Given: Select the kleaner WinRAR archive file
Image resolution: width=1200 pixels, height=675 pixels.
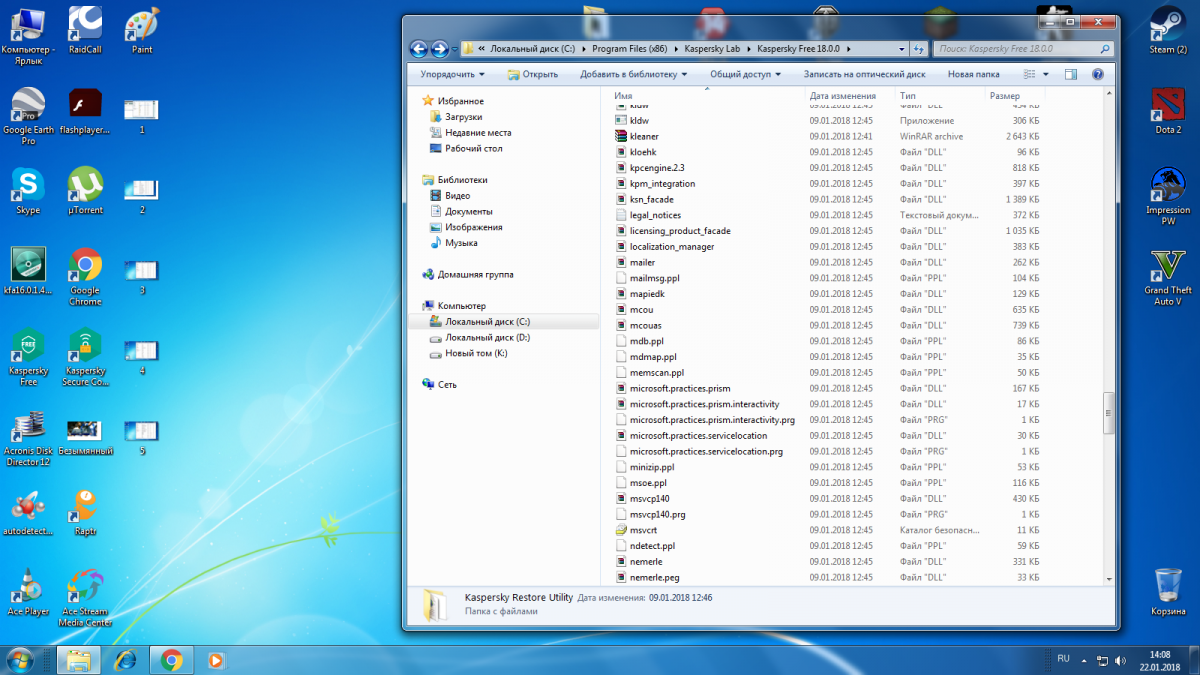Looking at the screenshot, I should (644, 136).
